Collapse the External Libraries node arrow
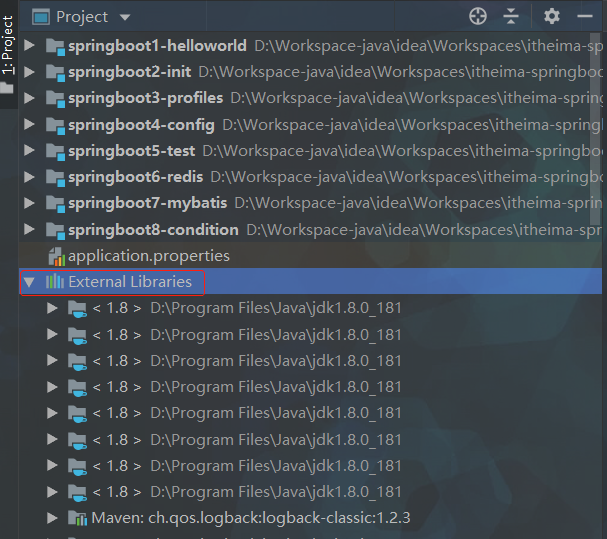Screen dimensions: 607x539 pyautogui.click(x=29, y=282)
